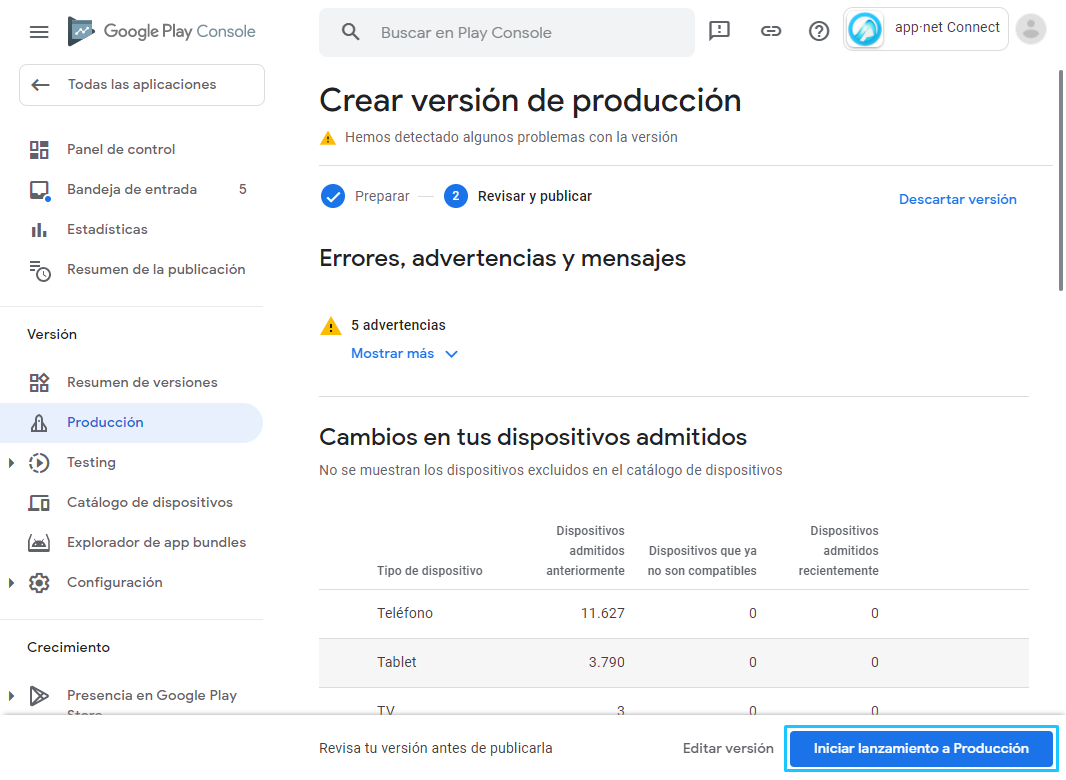Expand the Testing section arrow

point(11,463)
